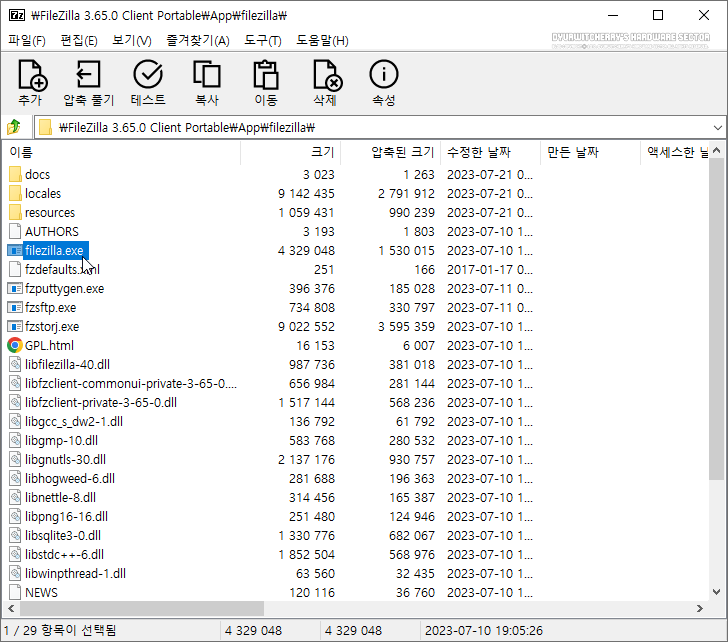Click the status bar timestamp 2023-07-10 19:05:26
Screen dimensions: 728x642
(484, 630)
